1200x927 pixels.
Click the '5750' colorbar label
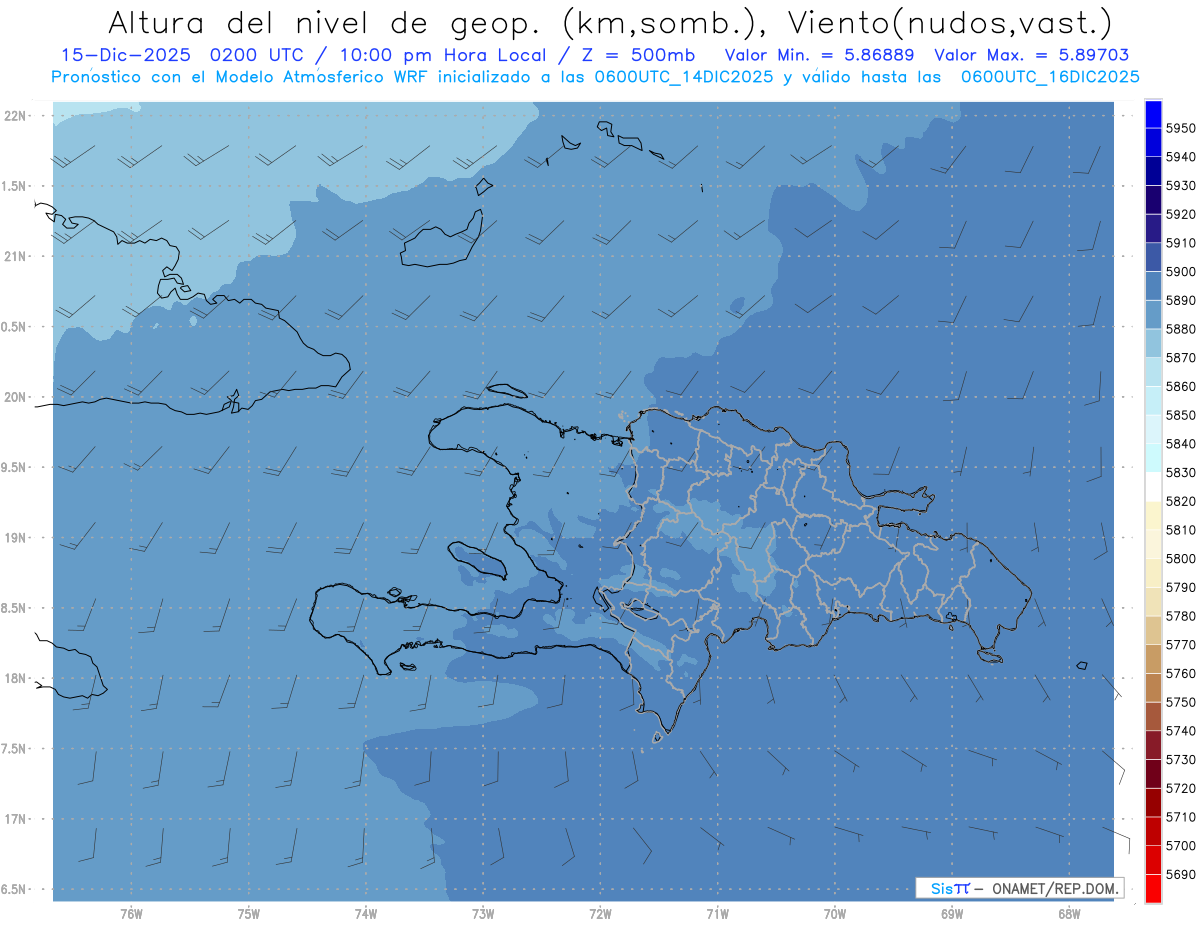pyautogui.click(x=1180, y=703)
